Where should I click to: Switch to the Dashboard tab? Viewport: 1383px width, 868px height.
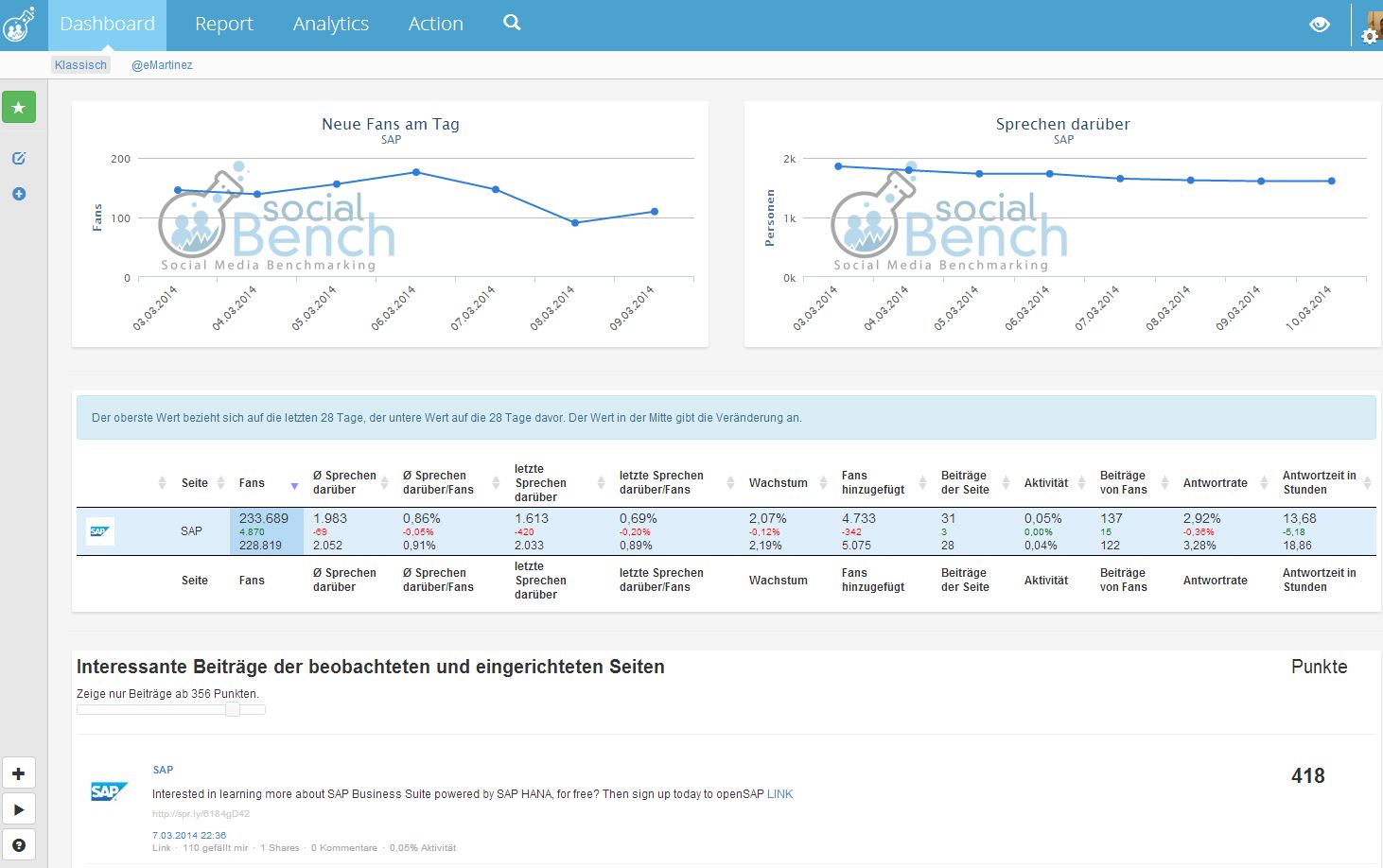107,25
